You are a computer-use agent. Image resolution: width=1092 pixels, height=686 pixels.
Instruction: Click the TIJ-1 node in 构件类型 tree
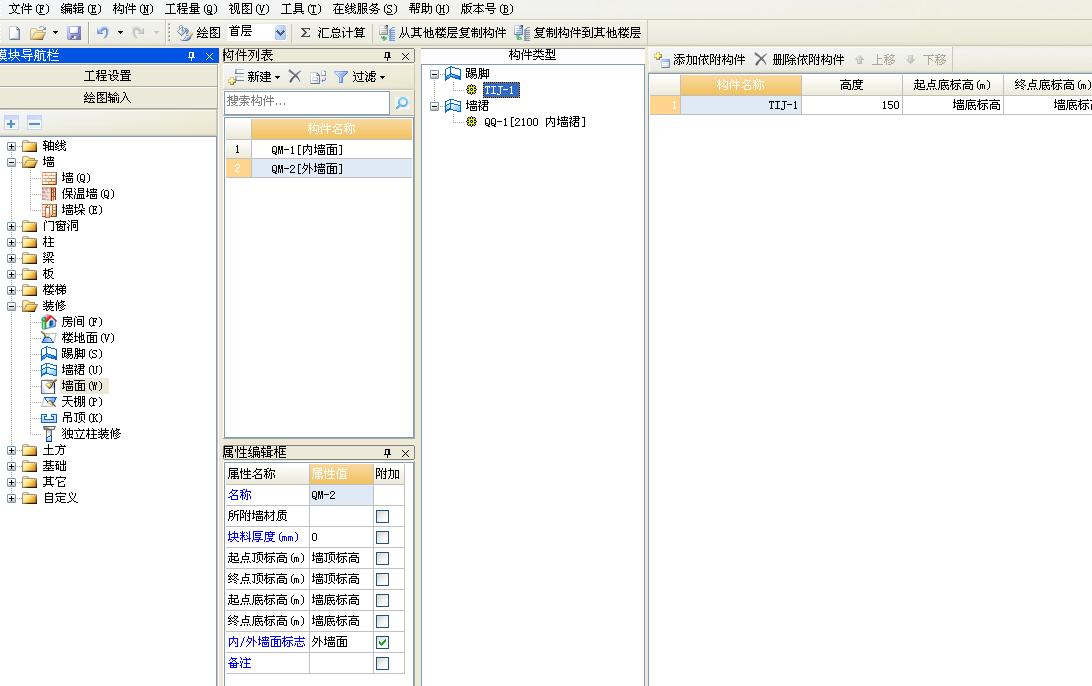501,90
